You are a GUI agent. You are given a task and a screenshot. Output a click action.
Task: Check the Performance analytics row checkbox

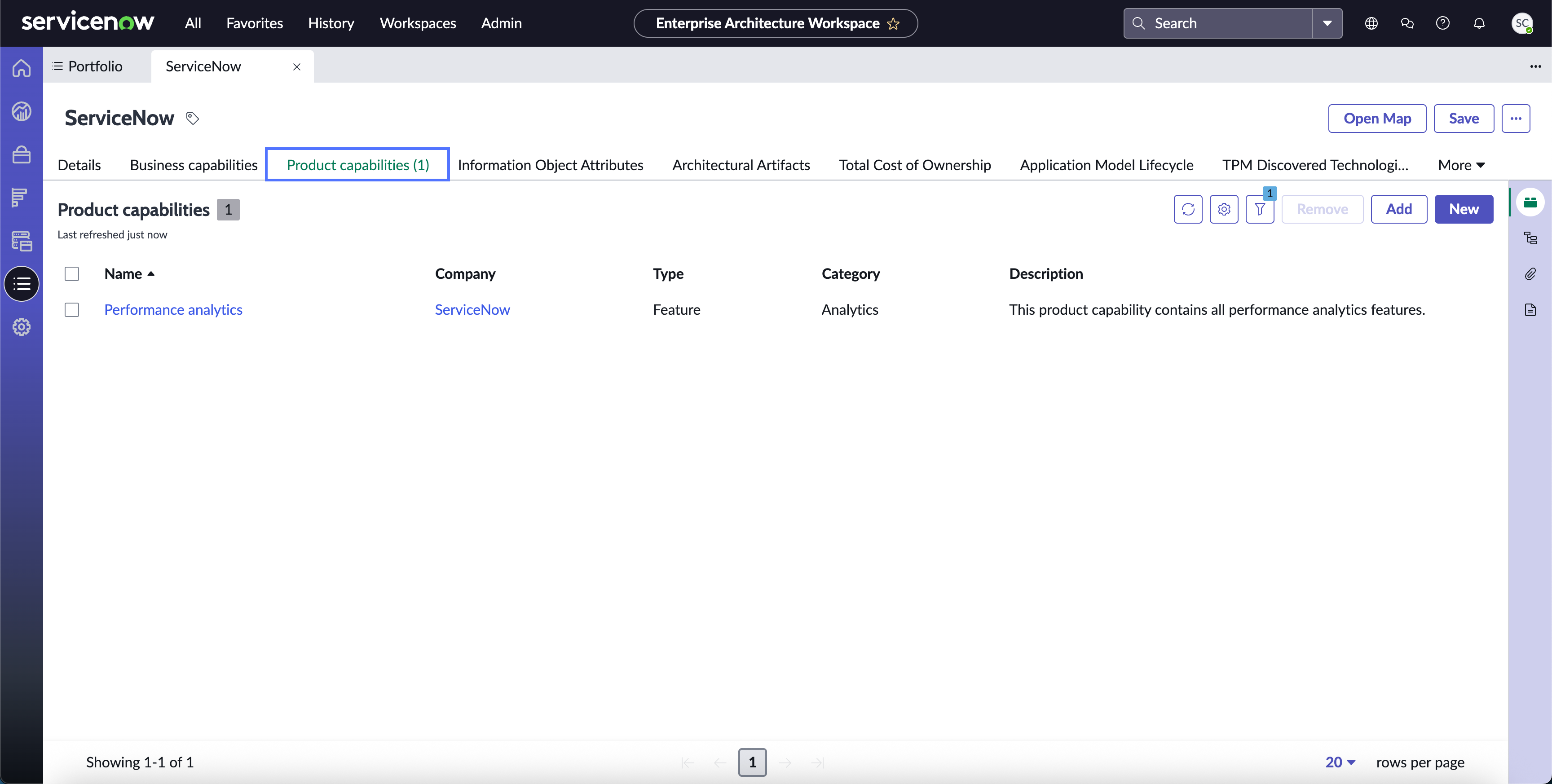click(x=72, y=310)
